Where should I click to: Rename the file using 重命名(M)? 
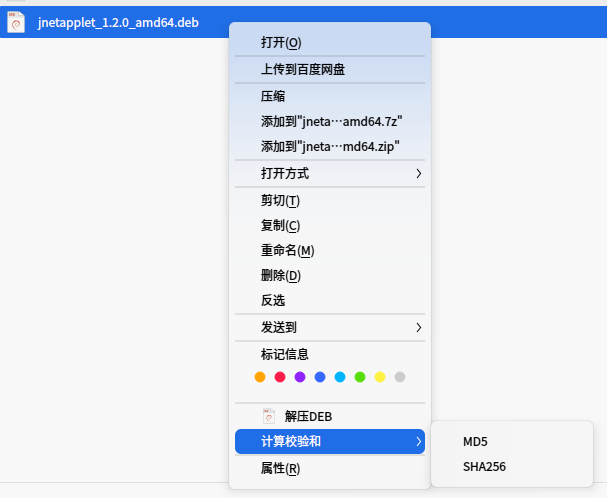(330, 251)
